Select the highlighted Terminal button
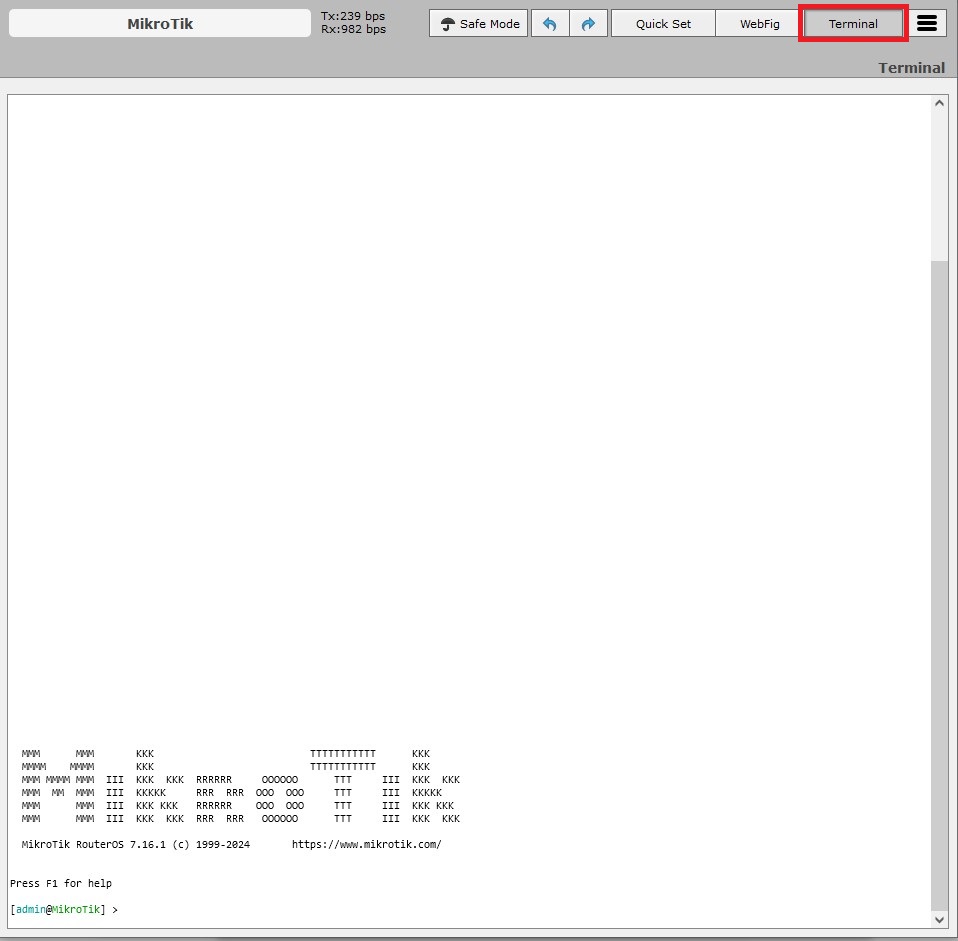 click(853, 24)
